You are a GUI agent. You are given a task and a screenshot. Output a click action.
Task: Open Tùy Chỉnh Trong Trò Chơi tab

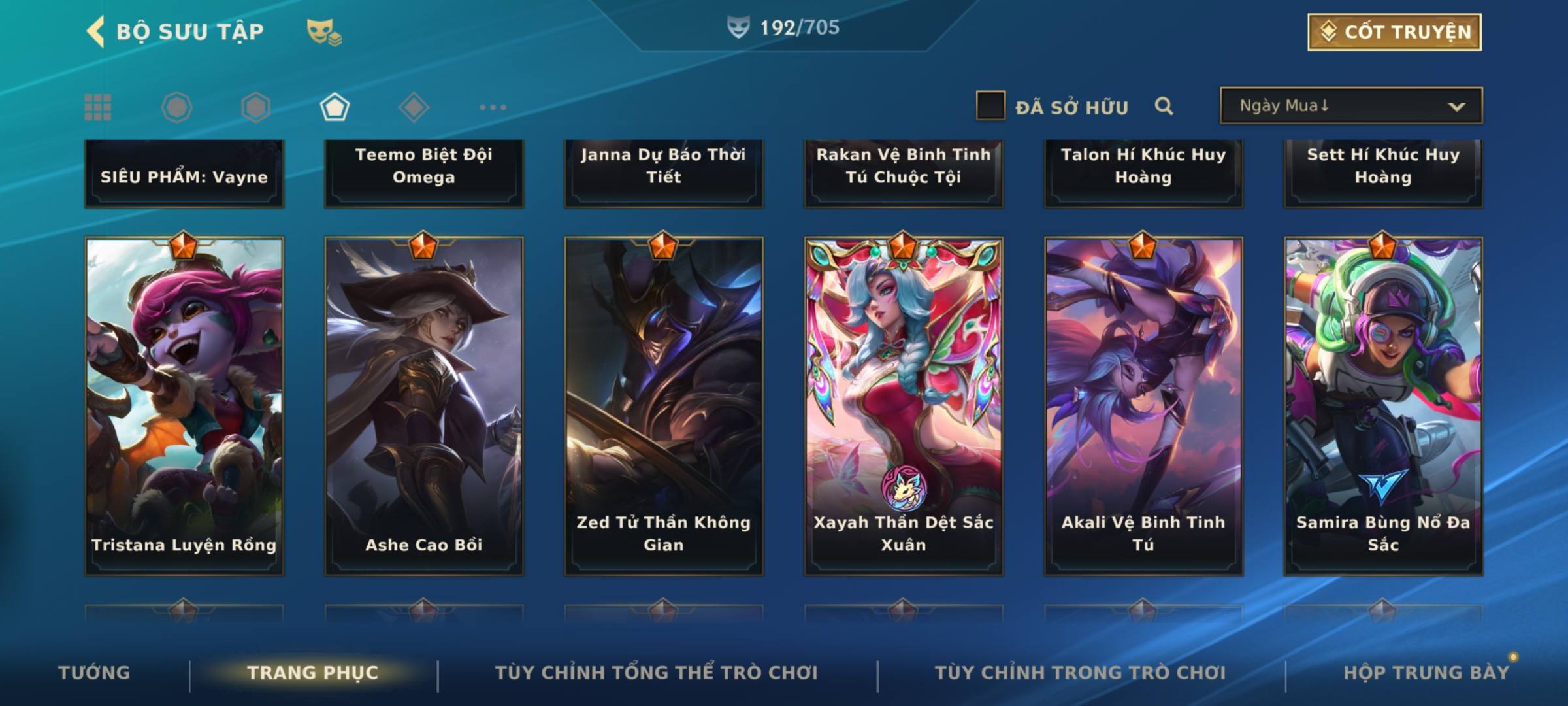[x=1081, y=673]
